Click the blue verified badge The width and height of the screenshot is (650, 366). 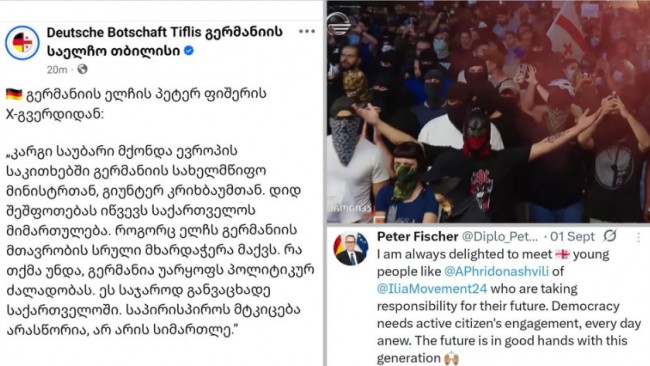click(189, 51)
